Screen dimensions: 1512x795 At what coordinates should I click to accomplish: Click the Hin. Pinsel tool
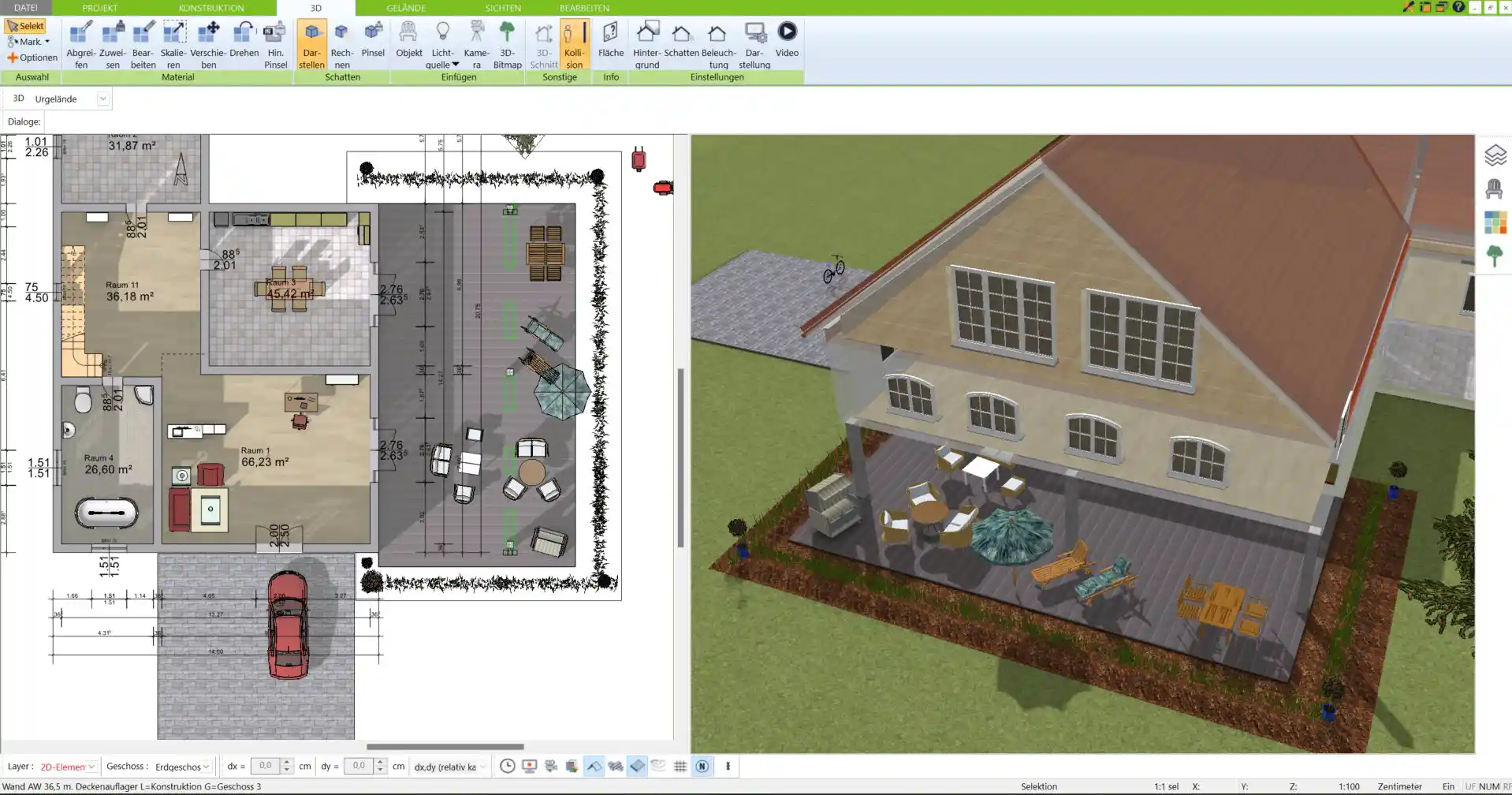point(275,45)
